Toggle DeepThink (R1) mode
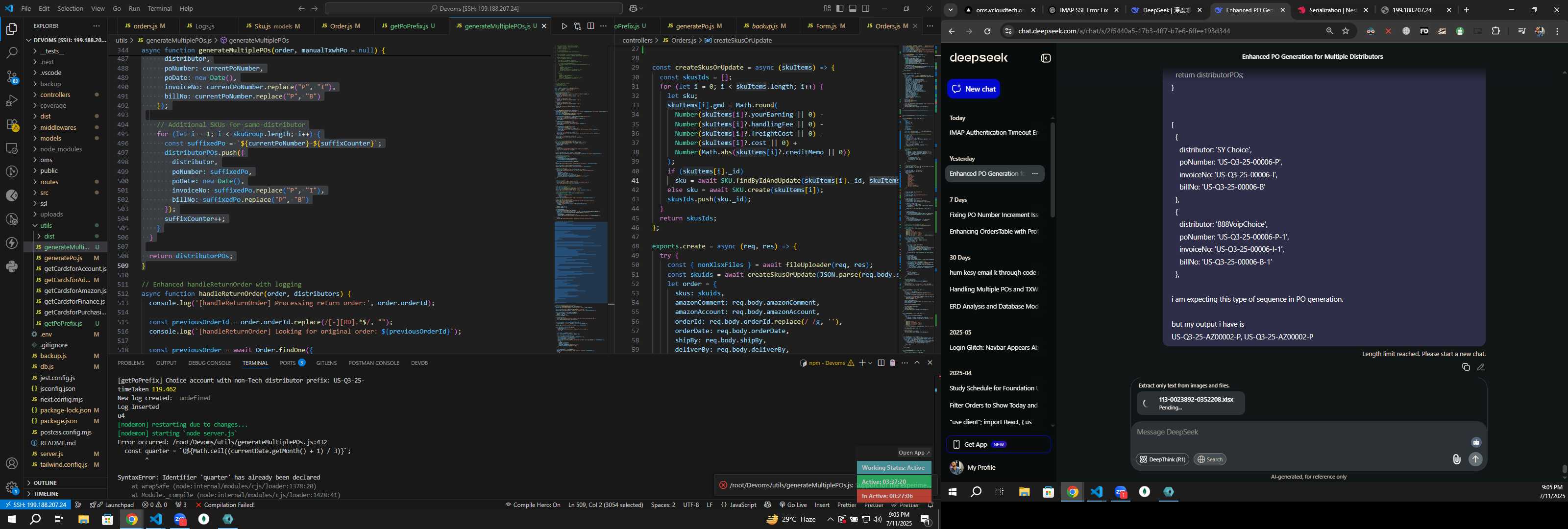This screenshot has width=1568, height=529. point(1163,459)
